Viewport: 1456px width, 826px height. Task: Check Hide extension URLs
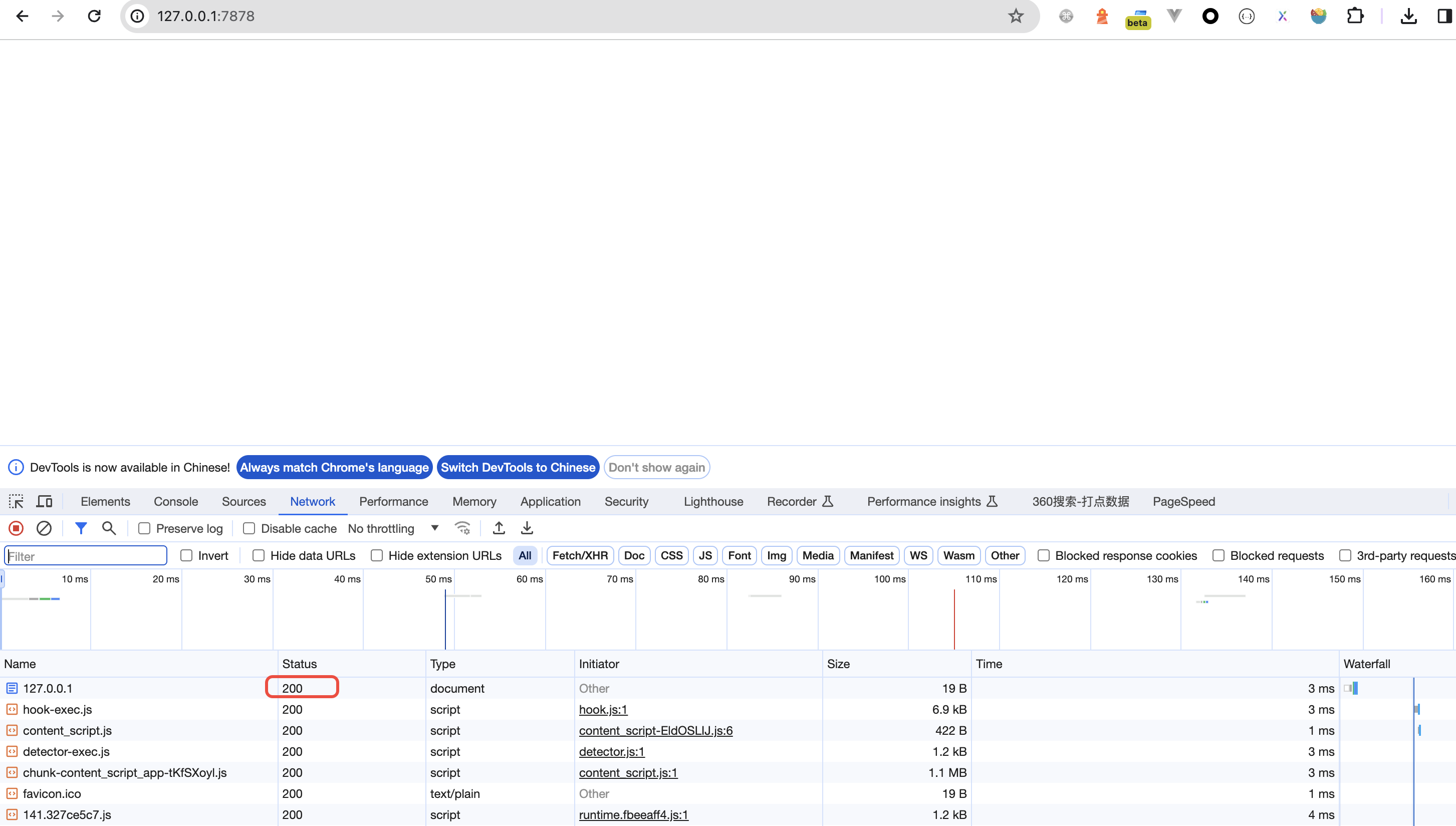click(376, 556)
